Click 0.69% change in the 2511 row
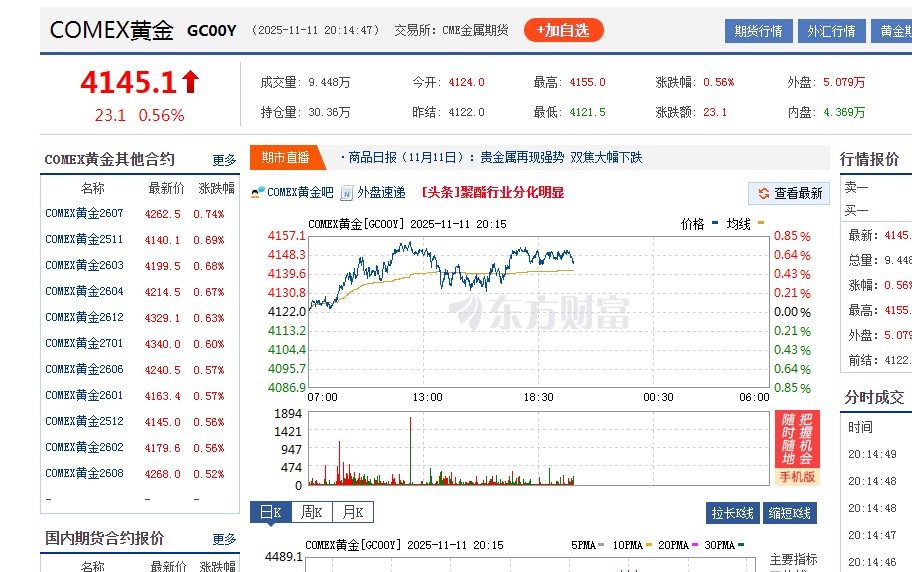Viewport: 912px width, 572px height. pos(209,240)
